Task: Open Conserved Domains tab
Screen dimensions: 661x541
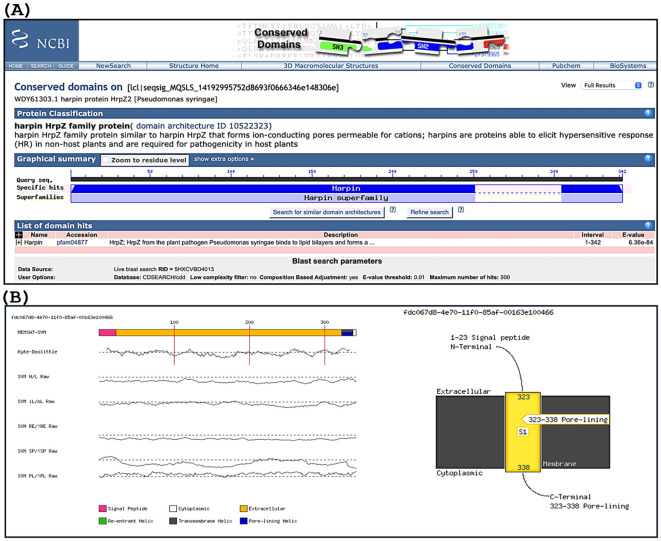Action: (x=480, y=66)
